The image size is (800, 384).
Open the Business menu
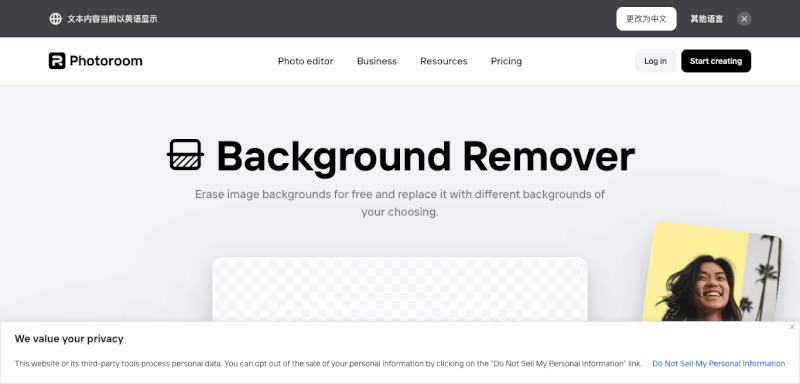(x=377, y=61)
